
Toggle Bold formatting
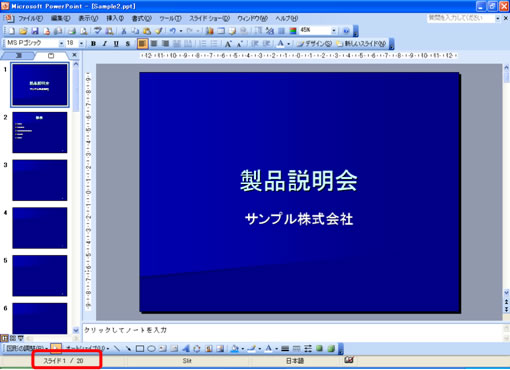tap(94, 44)
